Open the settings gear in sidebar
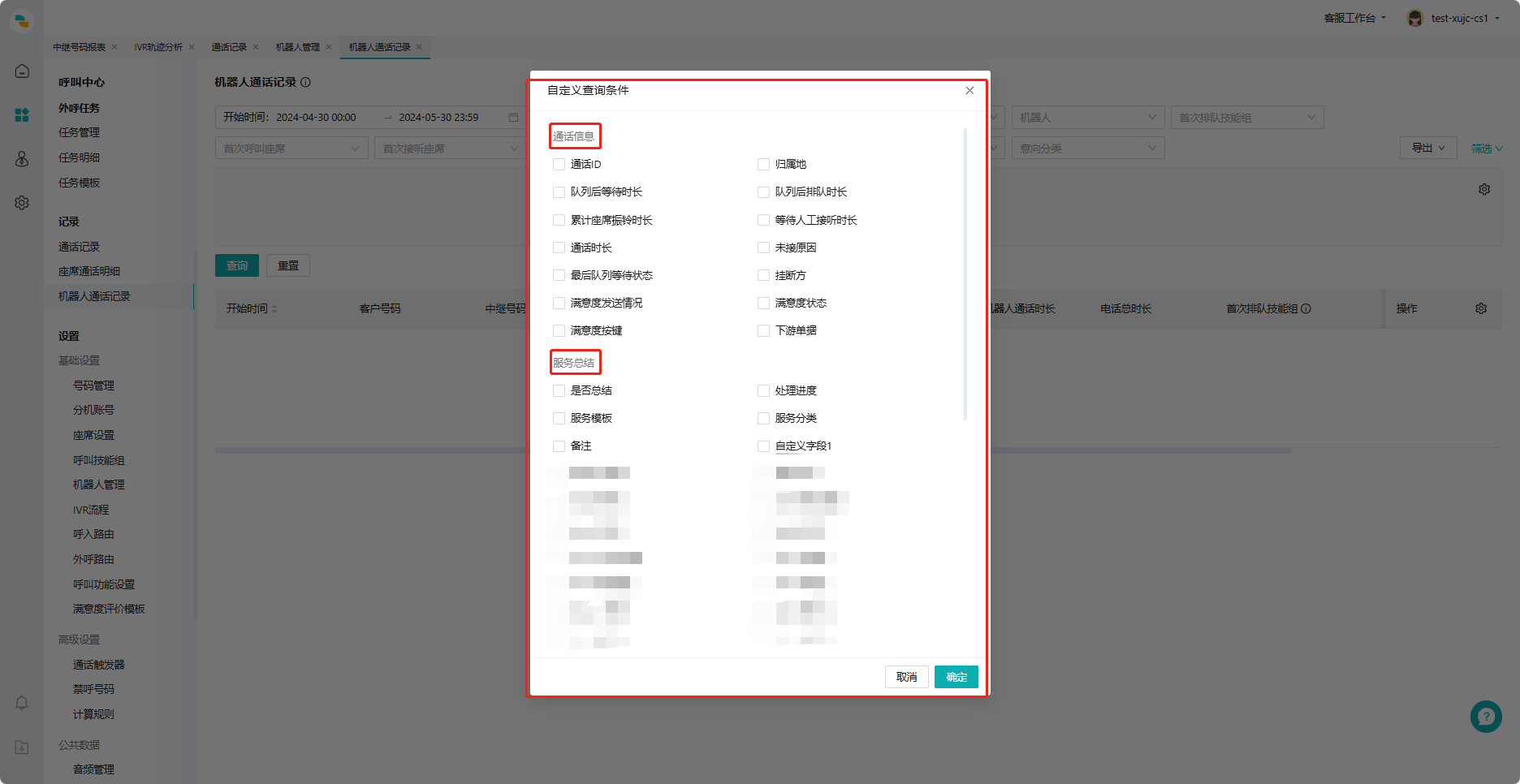The height and width of the screenshot is (784, 1520). pyautogui.click(x=22, y=203)
